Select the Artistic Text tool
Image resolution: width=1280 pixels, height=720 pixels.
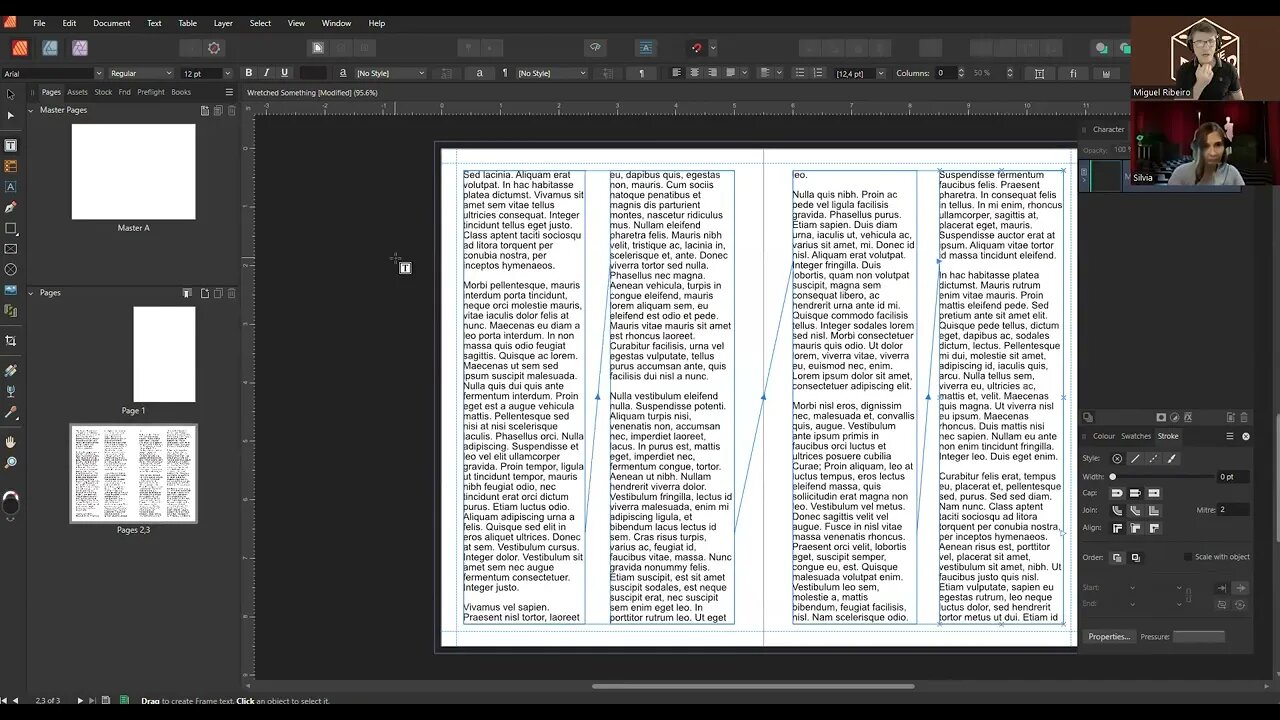[11, 187]
